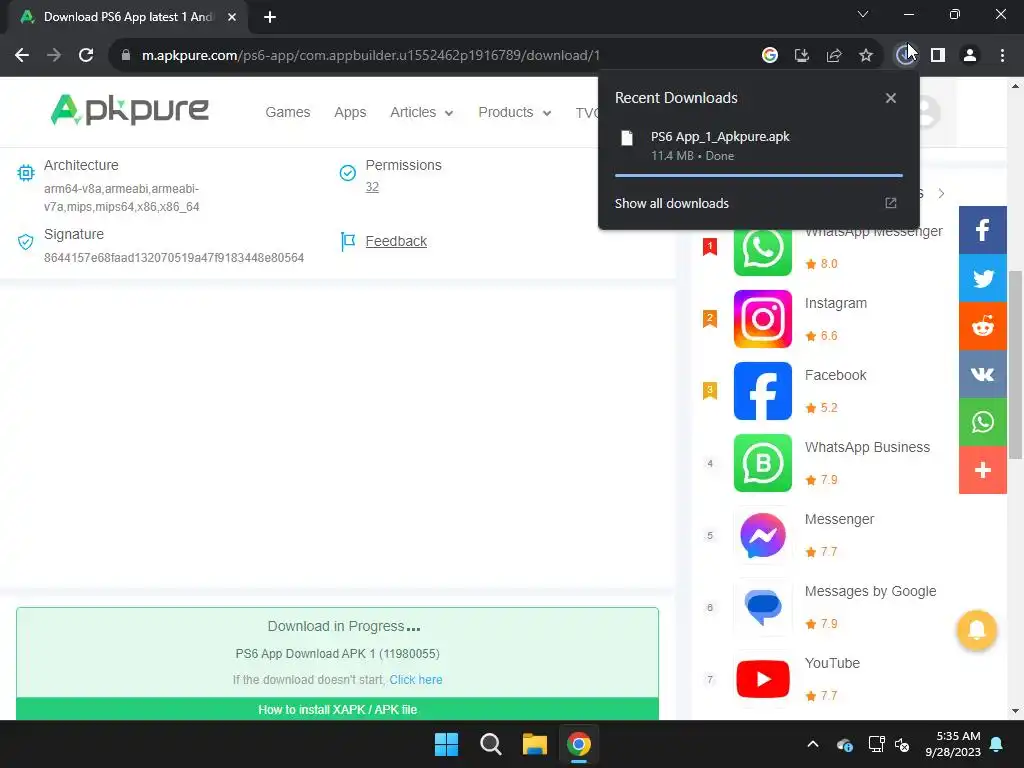The image size is (1024, 768).
Task: Click the external-link icon beside Show all downloads
Action: point(891,203)
